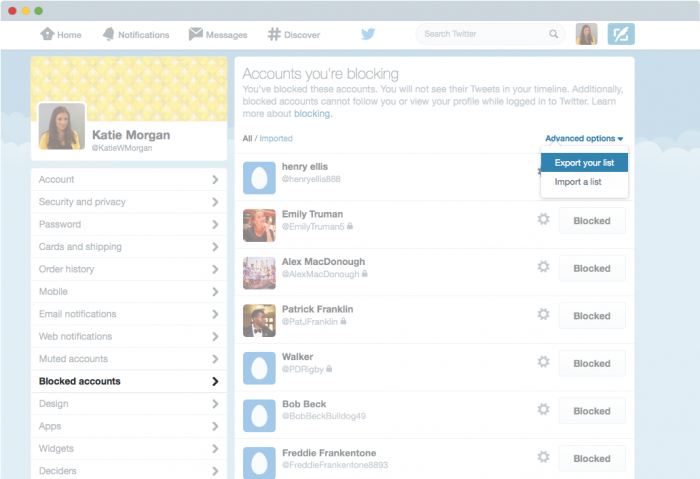This screenshot has width=700, height=479.
Task: Select Import a list option
Action: tap(577, 181)
